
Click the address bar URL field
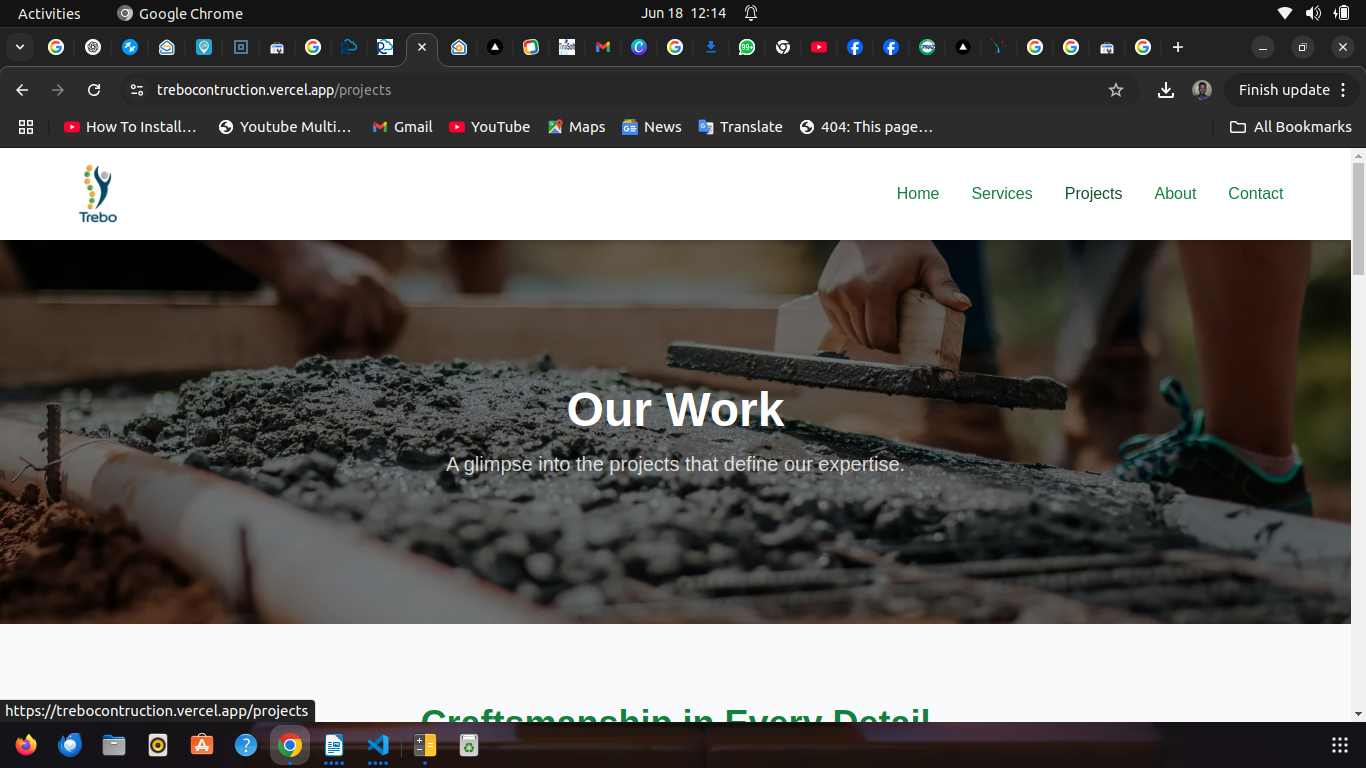click(x=600, y=90)
